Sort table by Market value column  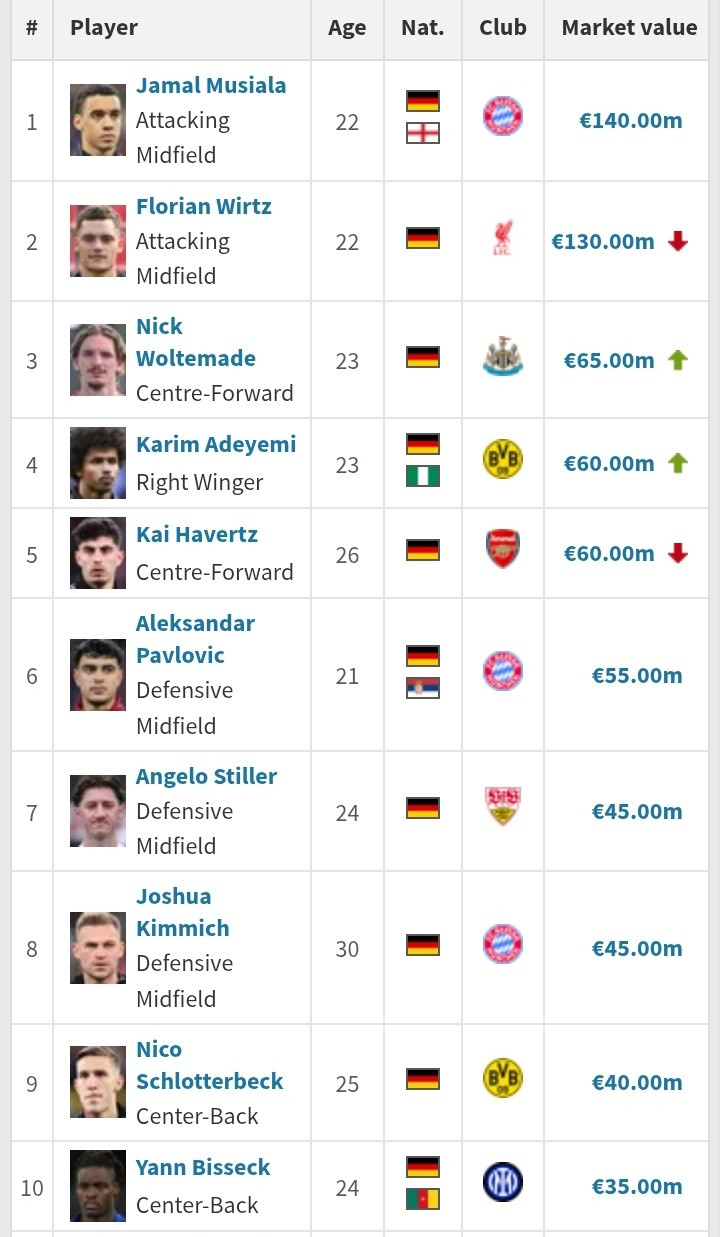[629, 28]
